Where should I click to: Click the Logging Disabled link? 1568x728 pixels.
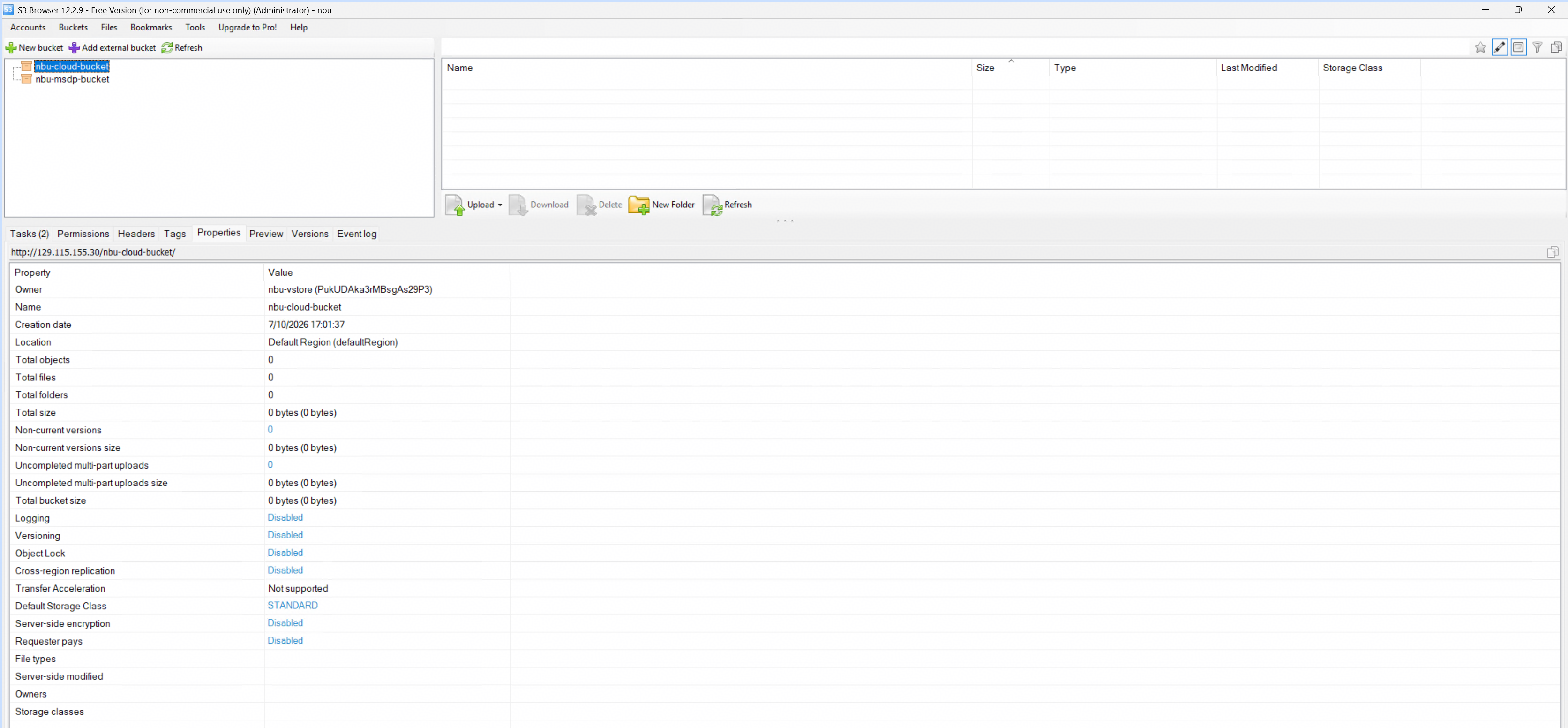pyautogui.click(x=285, y=518)
